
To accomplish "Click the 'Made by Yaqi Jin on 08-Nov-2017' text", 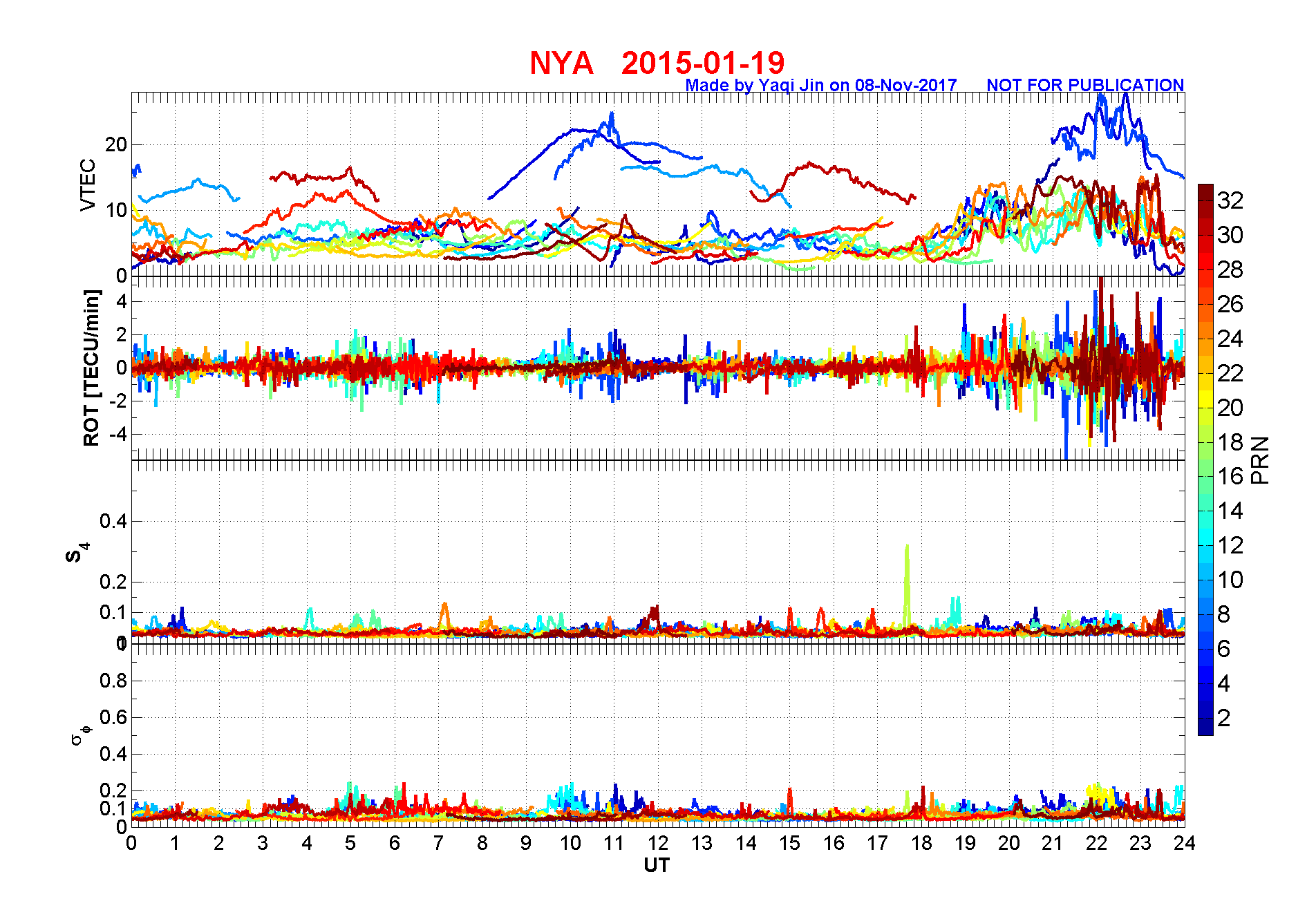I will click(821, 85).
